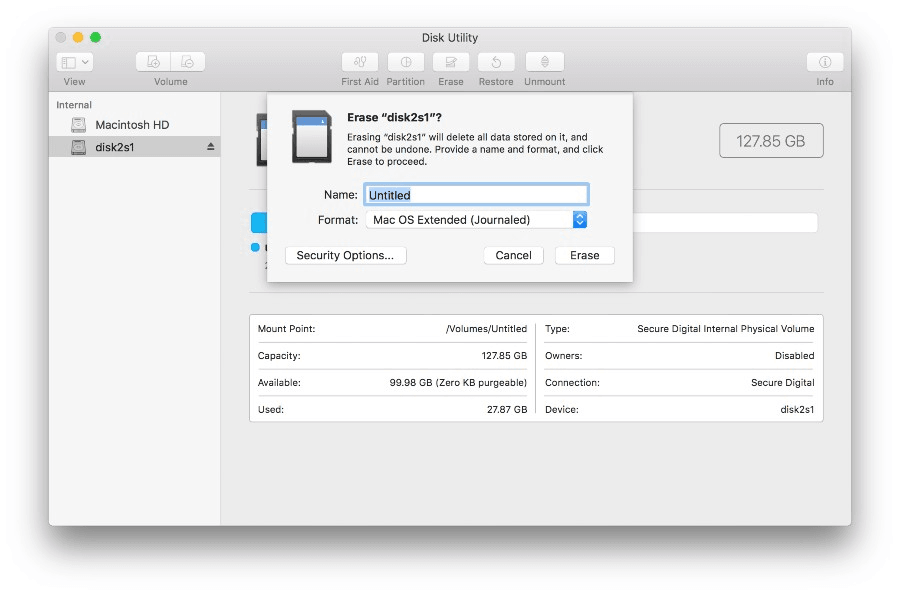
Task: Add a volume with plus icon
Action: 153,62
